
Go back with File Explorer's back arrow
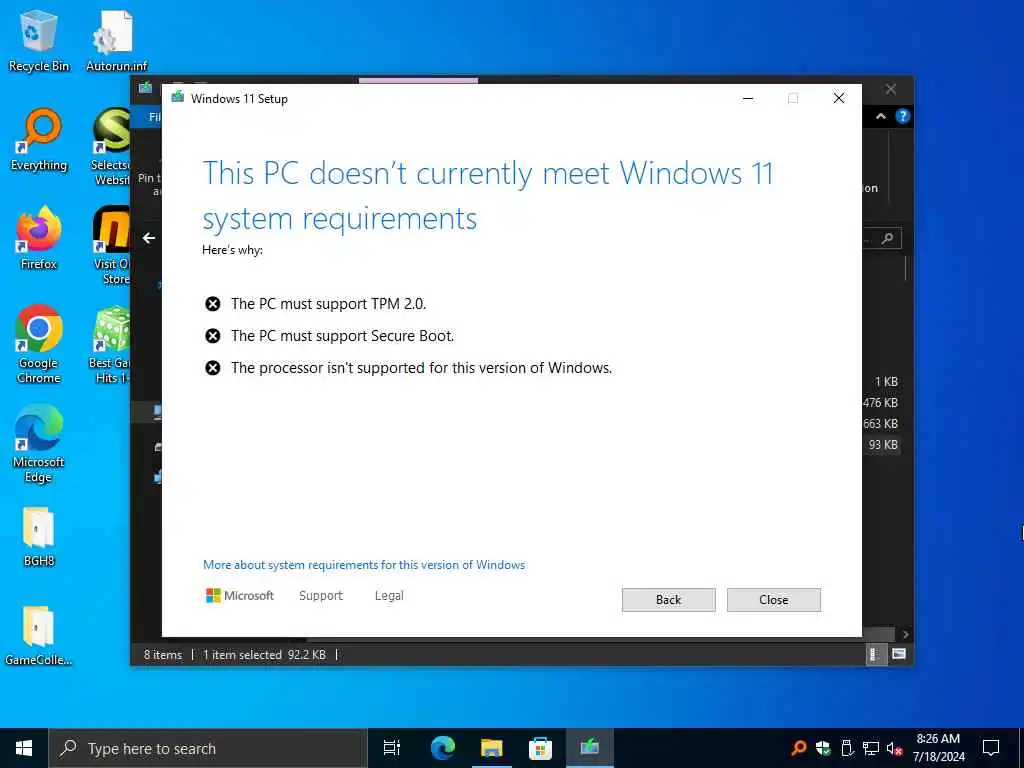coord(149,238)
